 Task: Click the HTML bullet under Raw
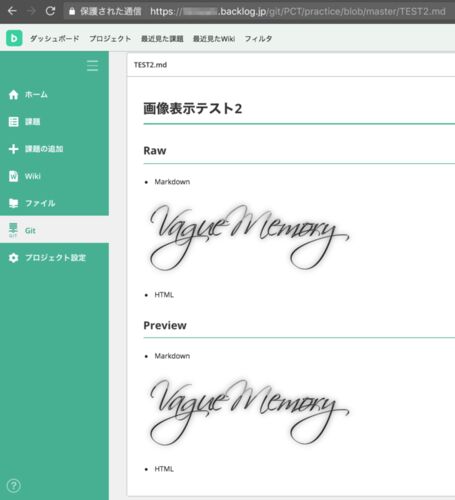(x=164, y=295)
